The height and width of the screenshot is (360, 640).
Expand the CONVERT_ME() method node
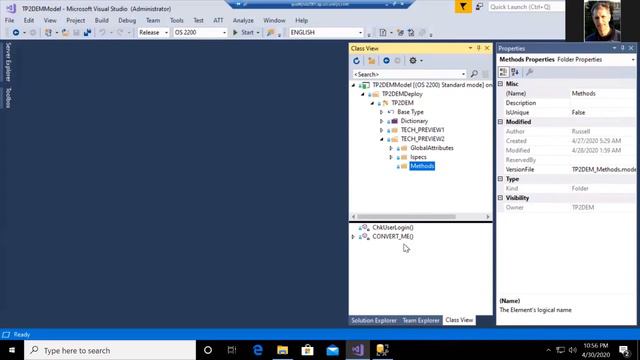pyautogui.click(x=353, y=236)
